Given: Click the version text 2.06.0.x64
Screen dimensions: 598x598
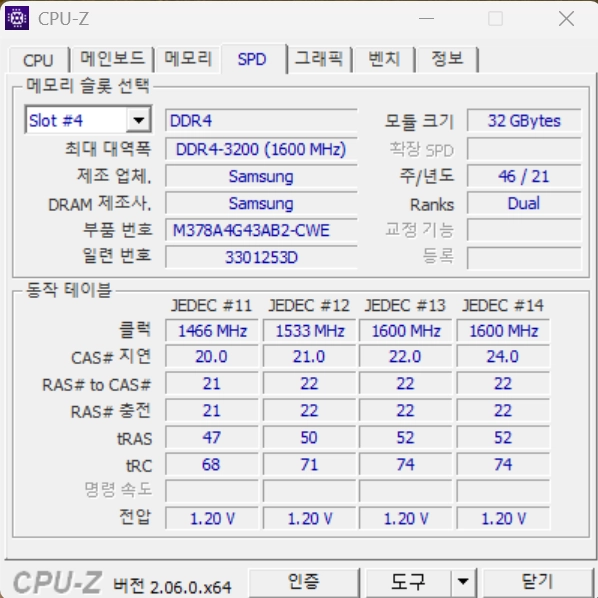Looking at the screenshot, I should click(191, 587).
